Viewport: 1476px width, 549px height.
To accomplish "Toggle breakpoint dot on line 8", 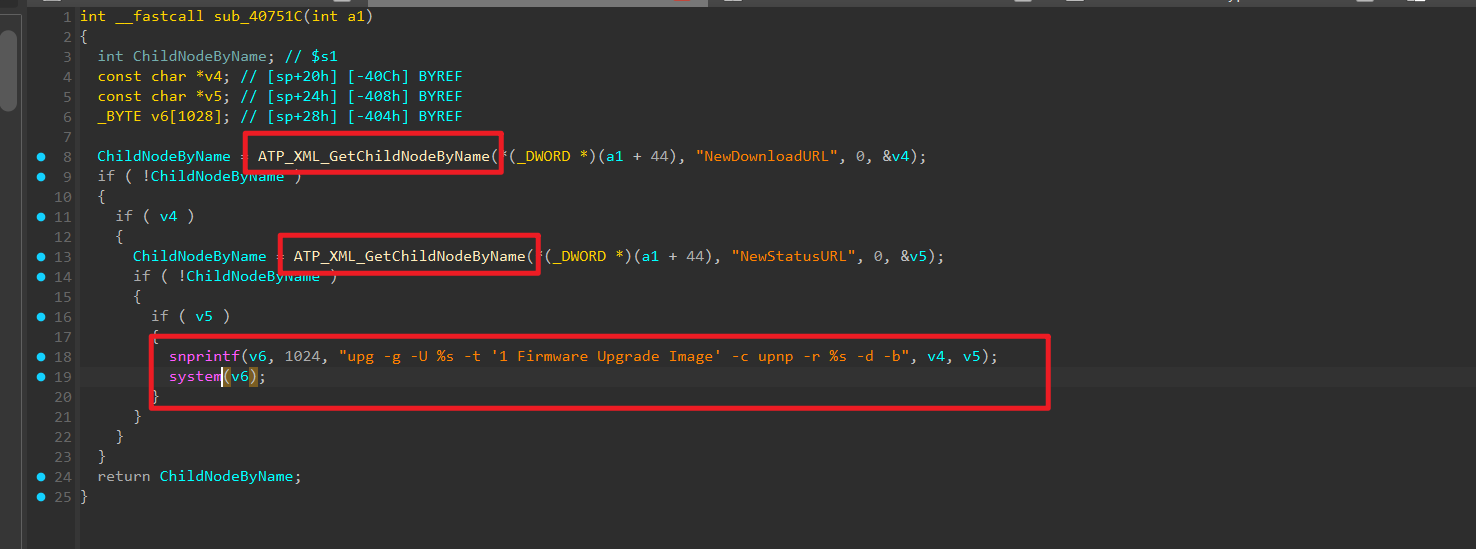I will (x=41, y=157).
